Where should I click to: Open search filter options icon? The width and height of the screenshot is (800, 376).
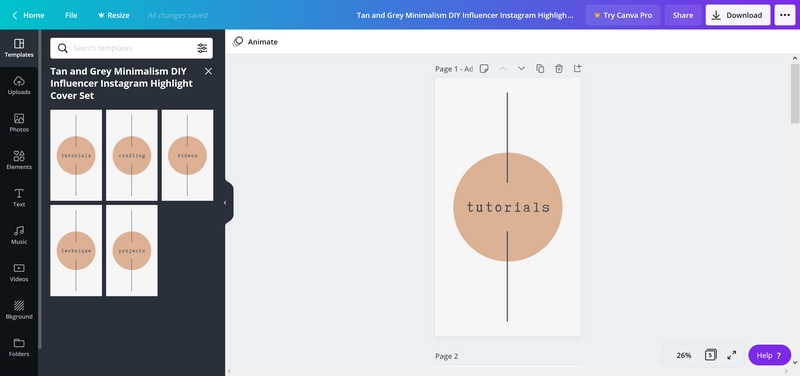coord(202,48)
